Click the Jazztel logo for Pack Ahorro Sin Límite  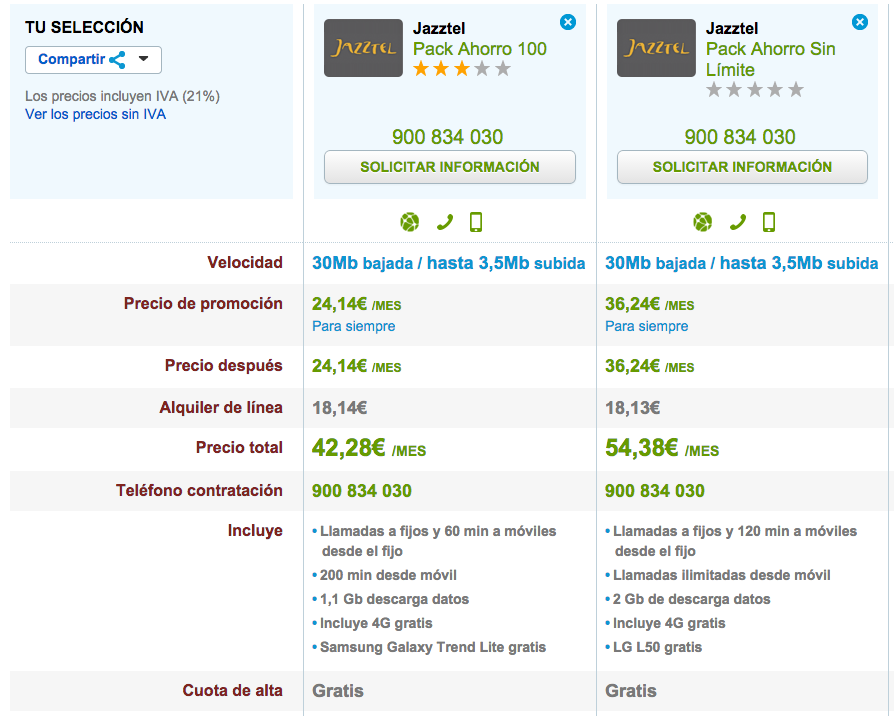click(x=656, y=48)
